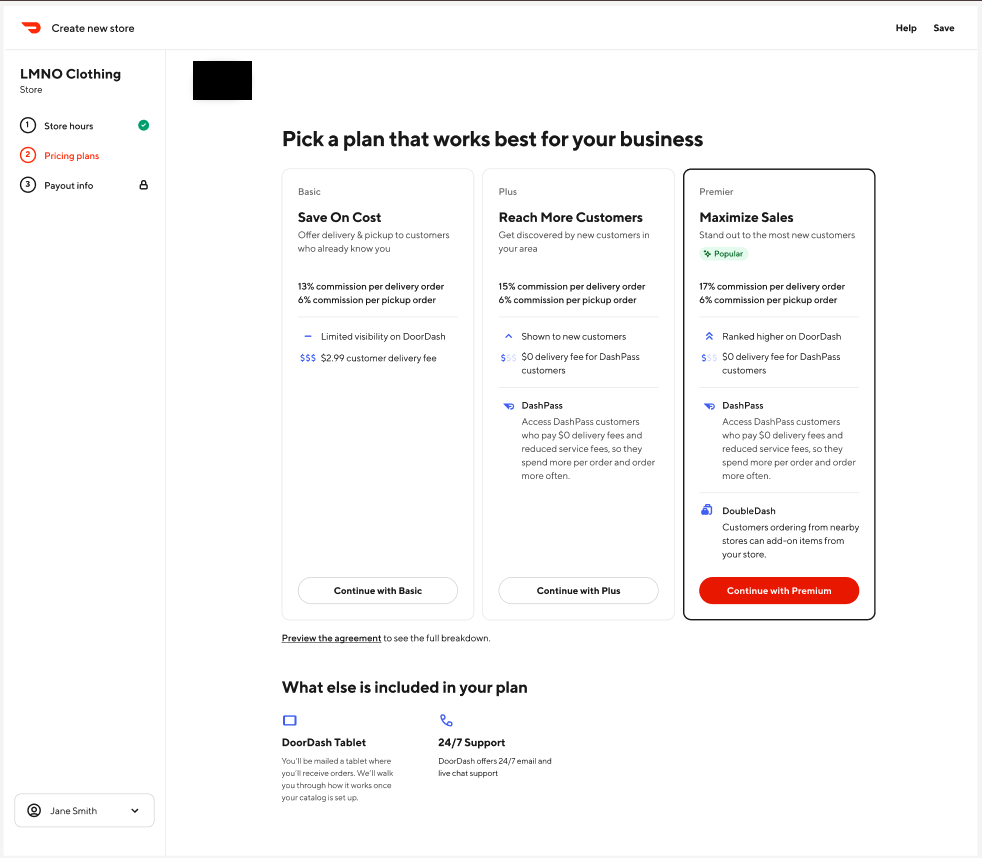Go to Store hours step
This screenshot has width=982, height=858.
click(68, 126)
